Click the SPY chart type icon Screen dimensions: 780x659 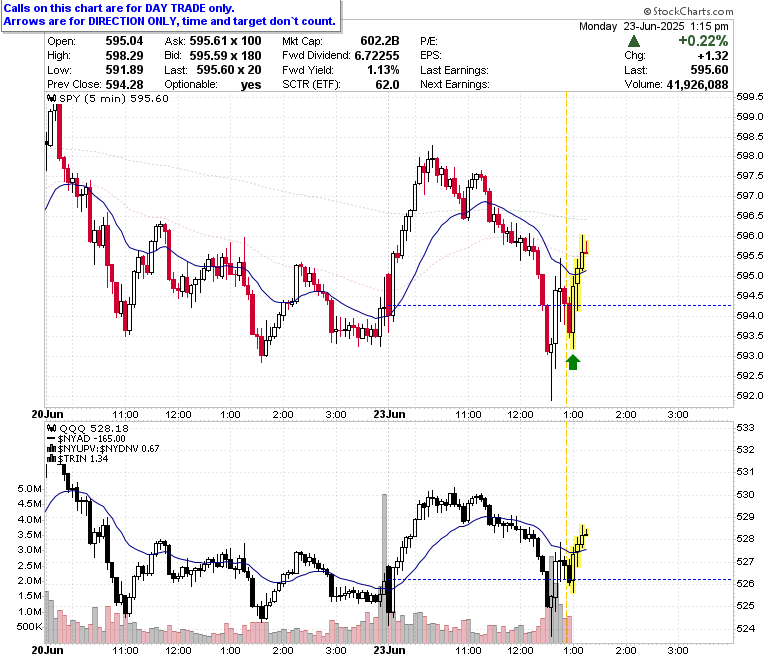click(x=52, y=98)
